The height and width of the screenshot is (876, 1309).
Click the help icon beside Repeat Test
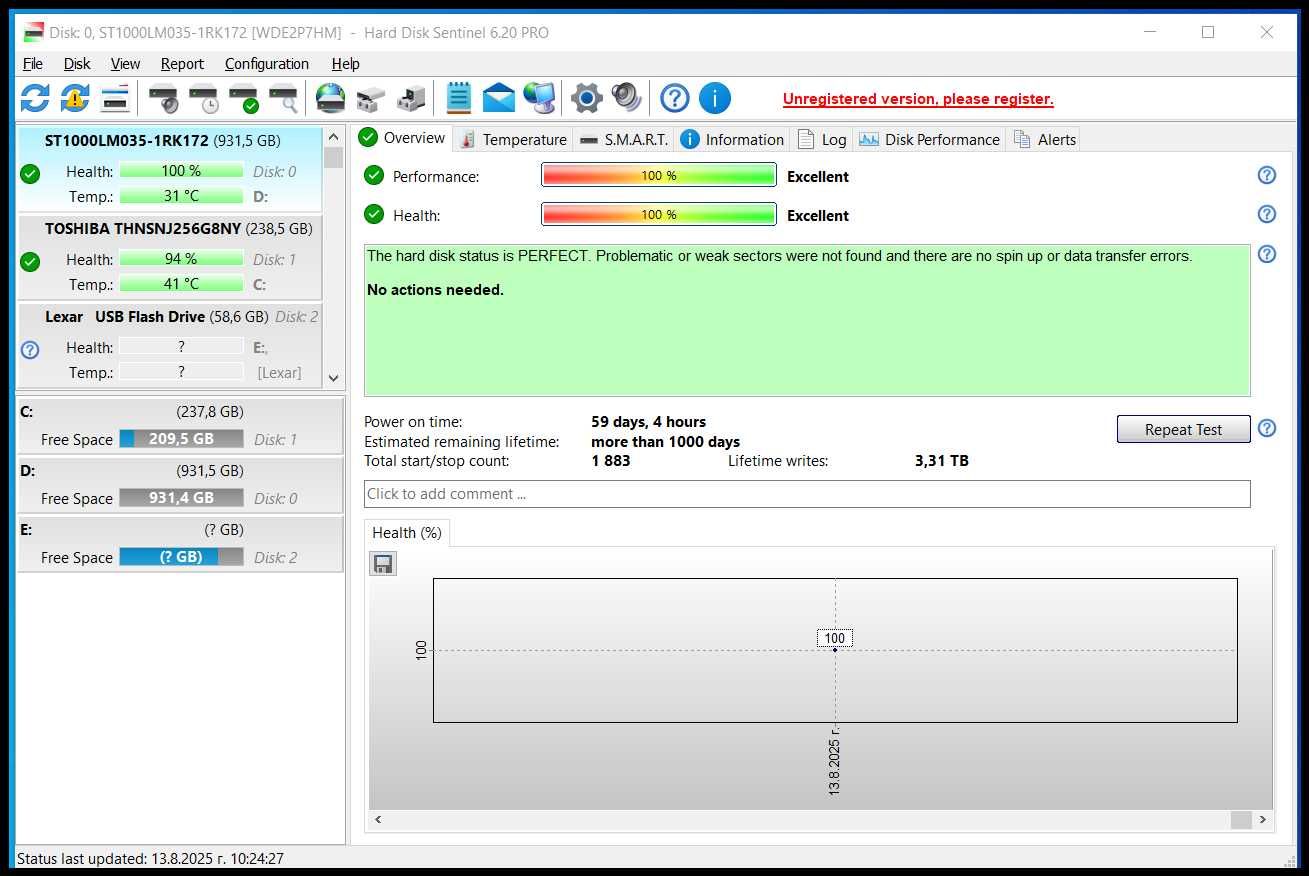[1266, 428]
